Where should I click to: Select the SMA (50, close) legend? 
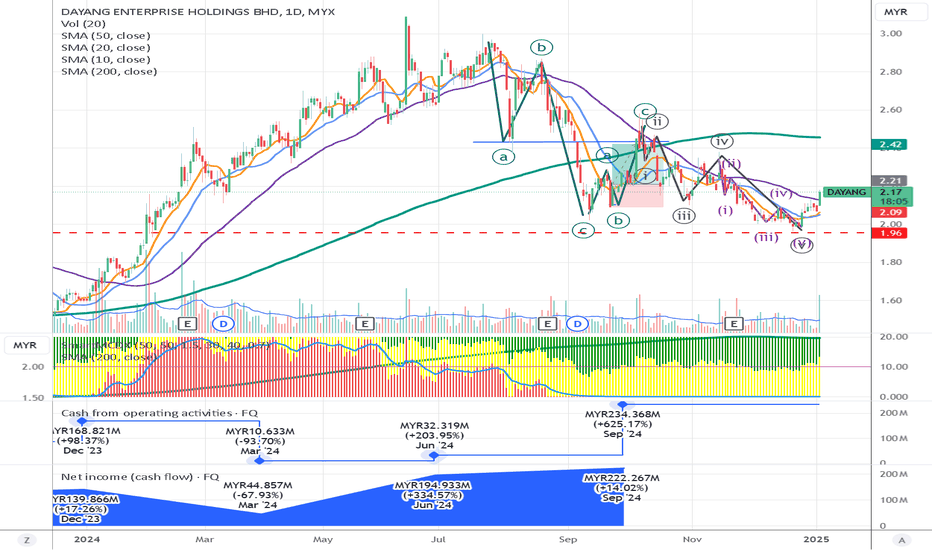coord(106,36)
